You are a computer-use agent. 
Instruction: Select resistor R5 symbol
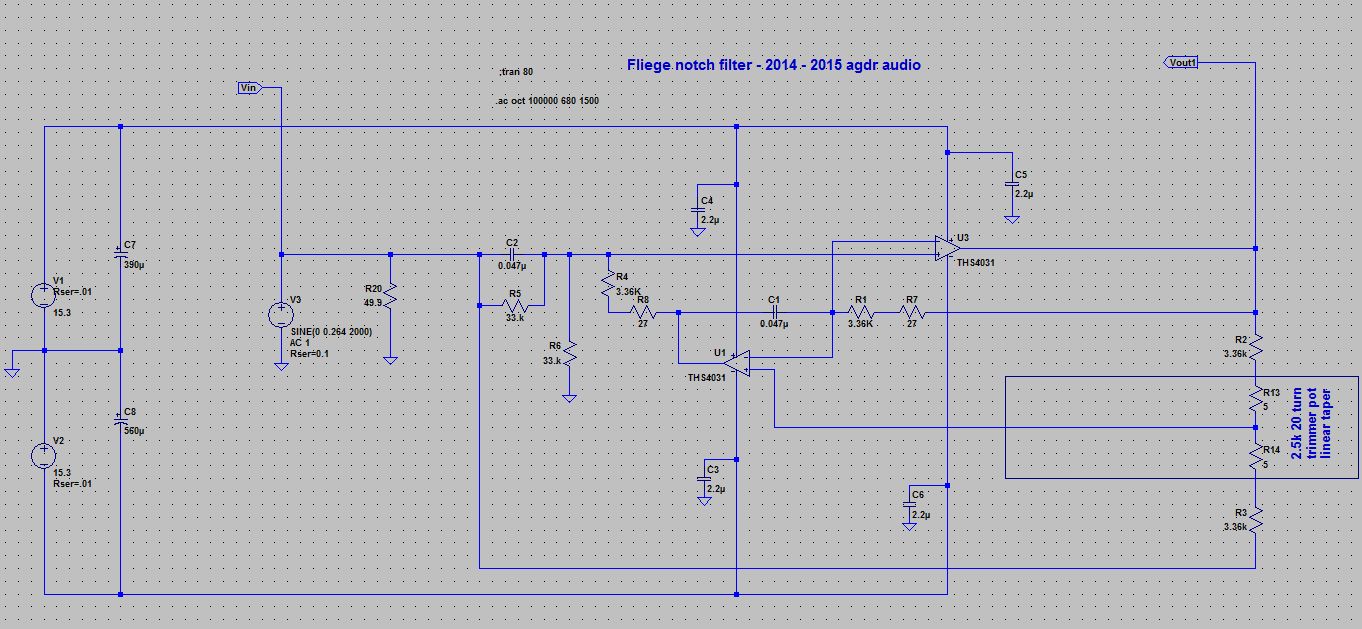513,304
